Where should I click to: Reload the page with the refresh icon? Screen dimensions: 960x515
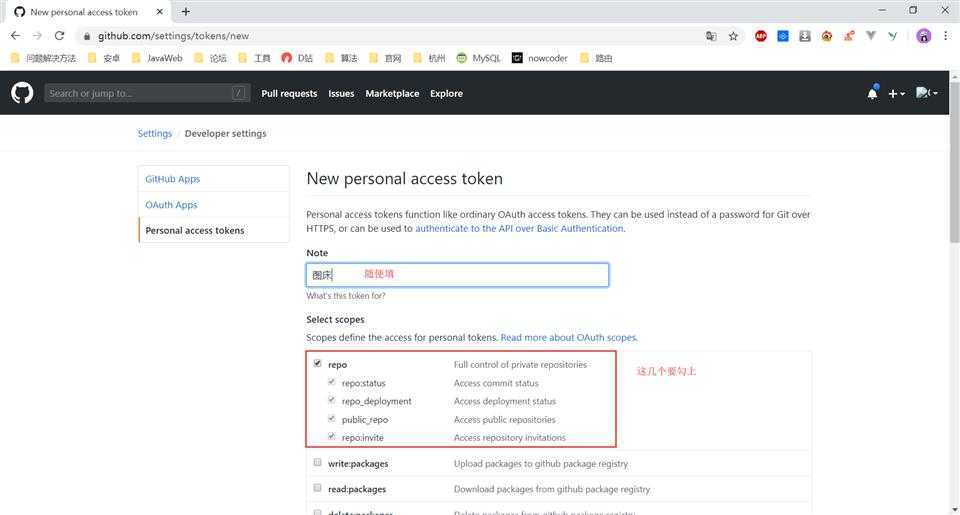click(59, 36)
